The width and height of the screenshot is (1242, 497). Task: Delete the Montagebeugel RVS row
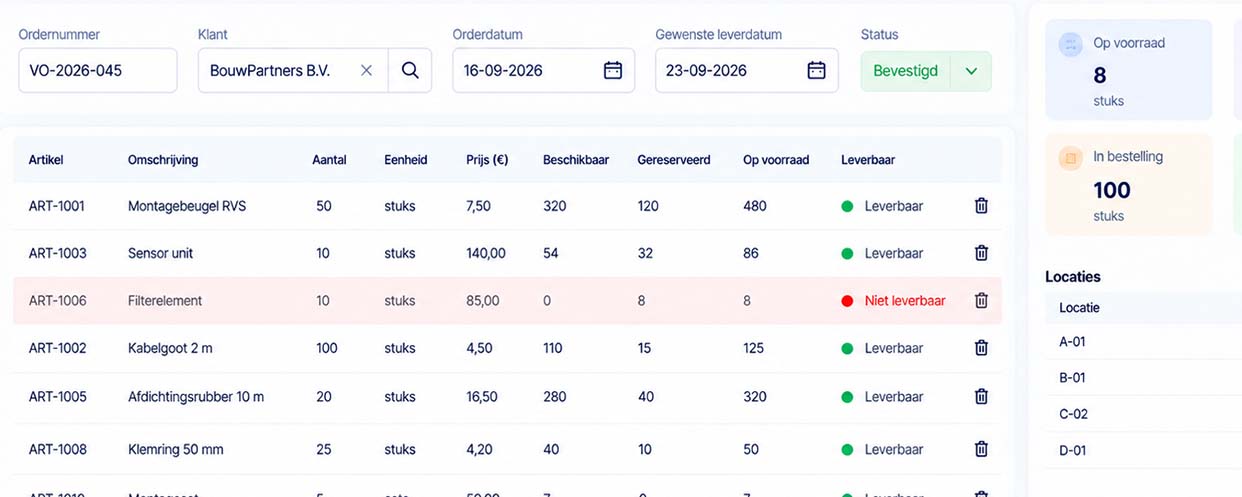pyautogui.click(x=981, y=206)
